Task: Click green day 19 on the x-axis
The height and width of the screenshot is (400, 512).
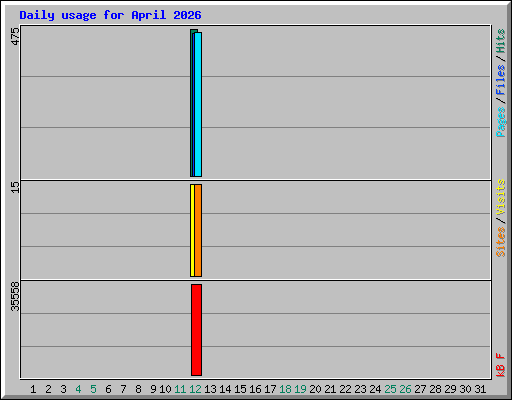Action: coord(300,389)
